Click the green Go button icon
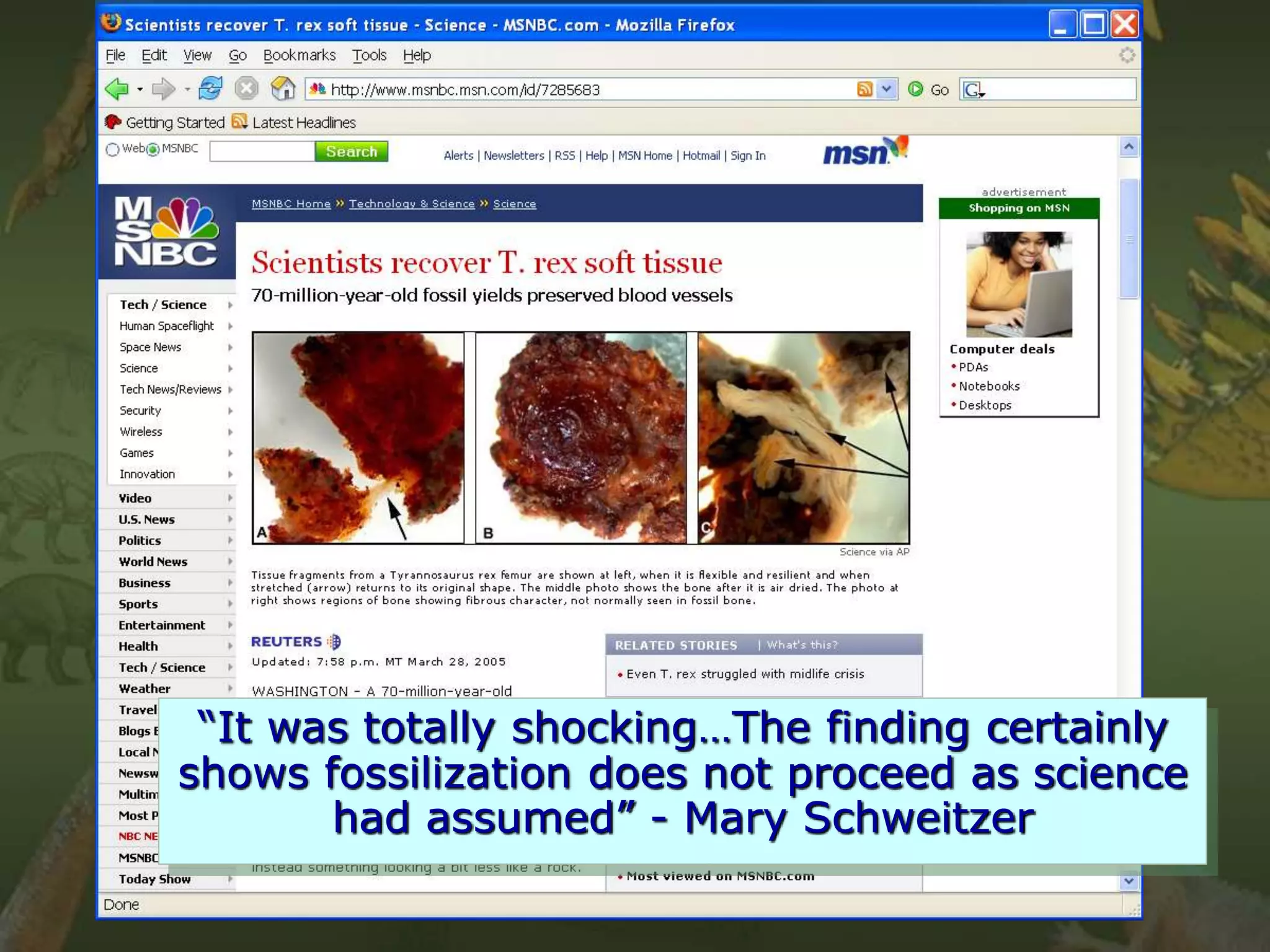This screenshot has height=952, width=1270. 915,89
